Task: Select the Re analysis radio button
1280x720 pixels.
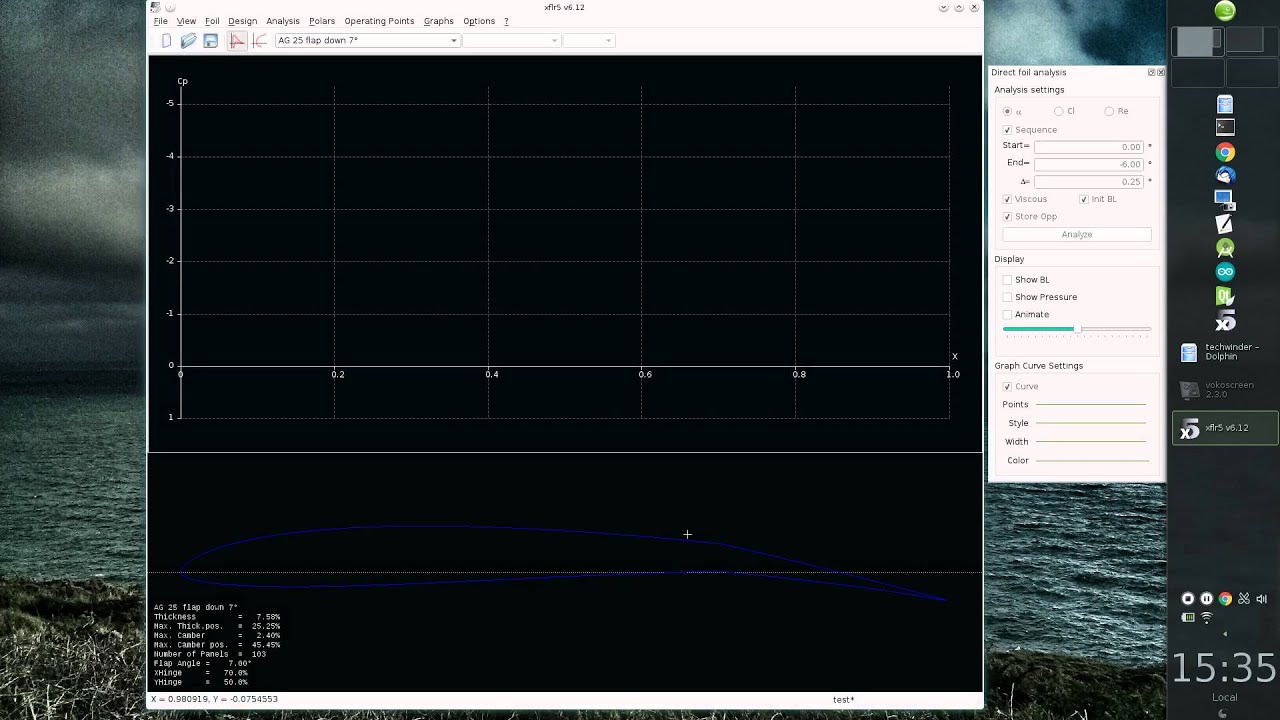Action: [x=1110, y=111]
